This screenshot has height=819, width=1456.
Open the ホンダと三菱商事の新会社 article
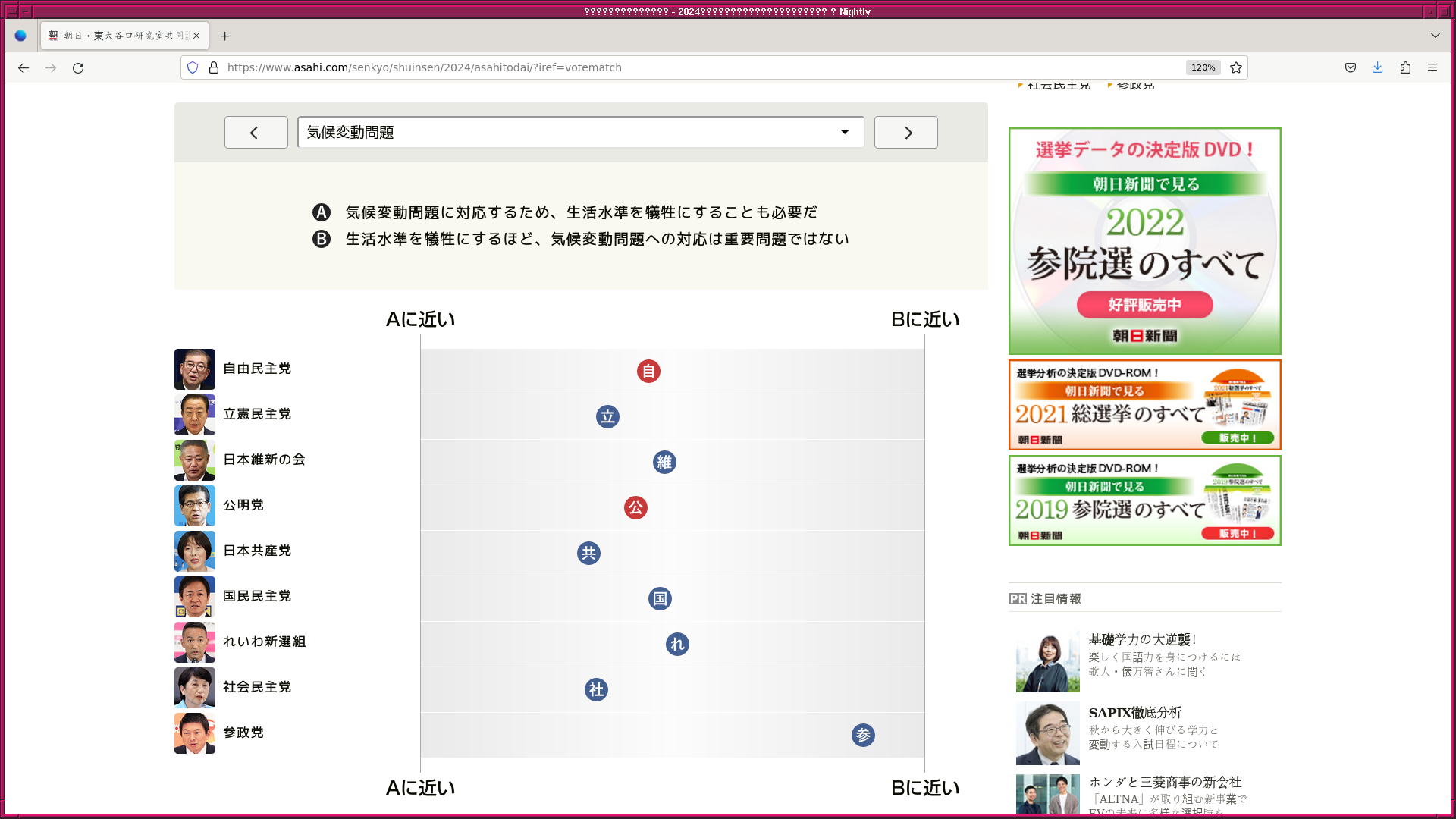1166,782
